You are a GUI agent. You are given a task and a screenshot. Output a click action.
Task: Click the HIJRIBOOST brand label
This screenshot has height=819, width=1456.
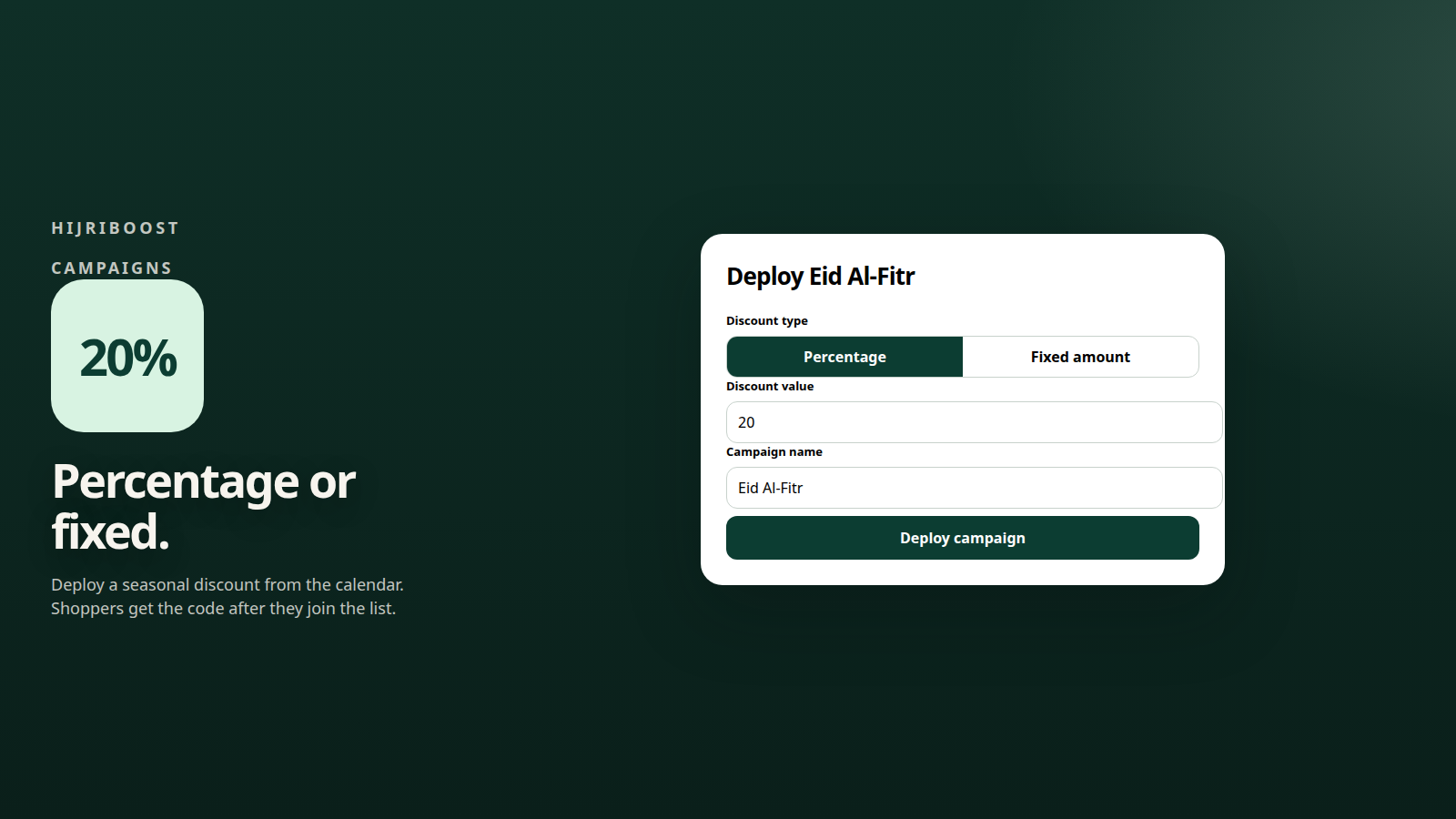115,228
